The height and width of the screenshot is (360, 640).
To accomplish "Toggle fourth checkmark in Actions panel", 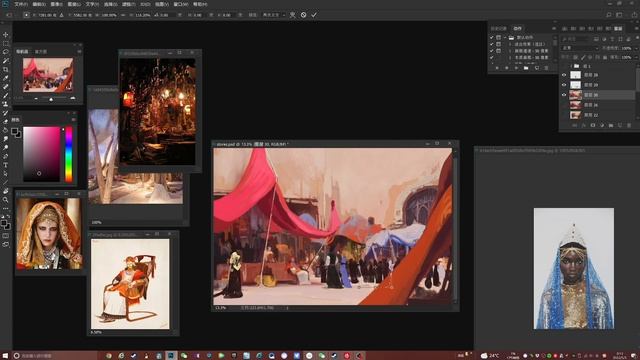I will tap(491, 58).
